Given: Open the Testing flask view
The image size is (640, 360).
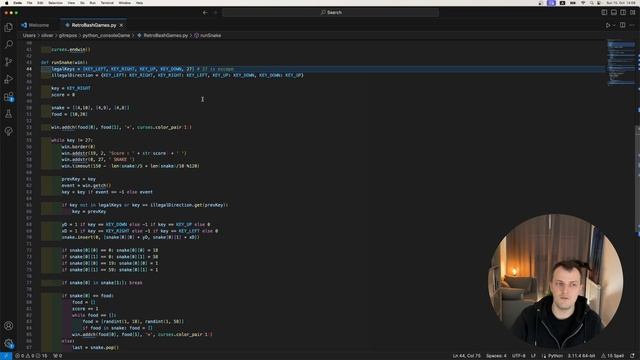Looking at the screenshot, I should pyautogui.click(x=9, y=114).
